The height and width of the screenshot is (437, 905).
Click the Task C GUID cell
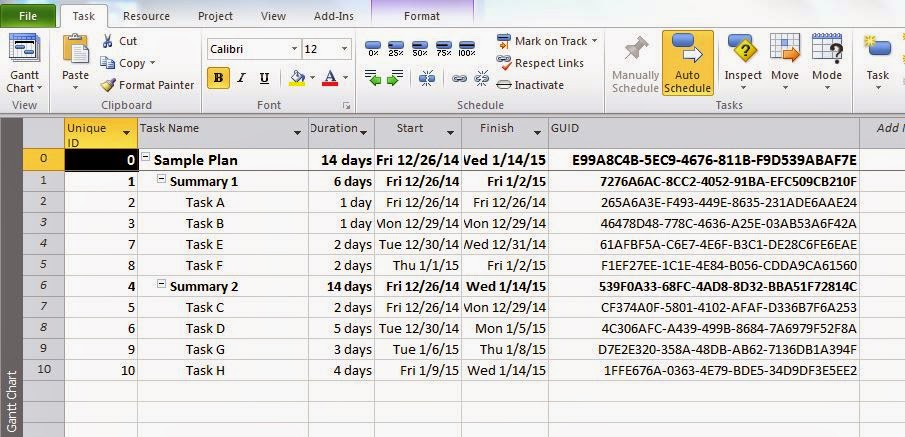704,308
